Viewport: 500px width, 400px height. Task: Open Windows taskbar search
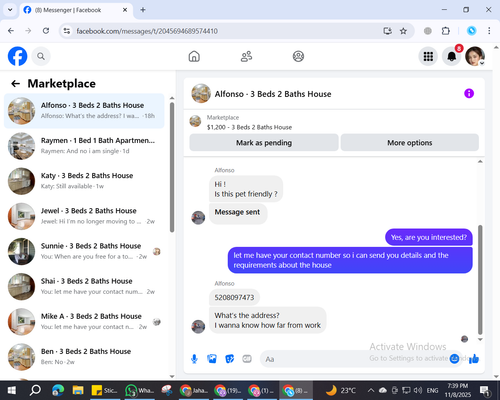pyautogui.click(x=35, y=390)
